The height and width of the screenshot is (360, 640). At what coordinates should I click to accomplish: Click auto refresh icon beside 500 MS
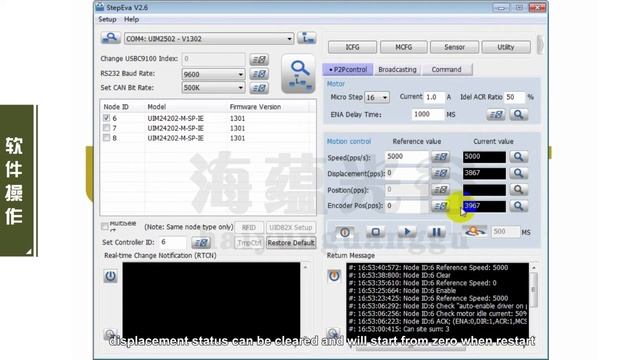coord(475,232)
